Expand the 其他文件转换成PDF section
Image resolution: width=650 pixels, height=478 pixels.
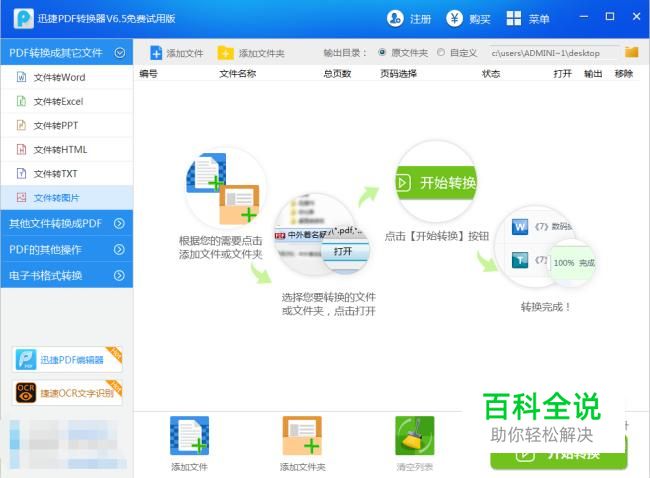click(119, 223)
